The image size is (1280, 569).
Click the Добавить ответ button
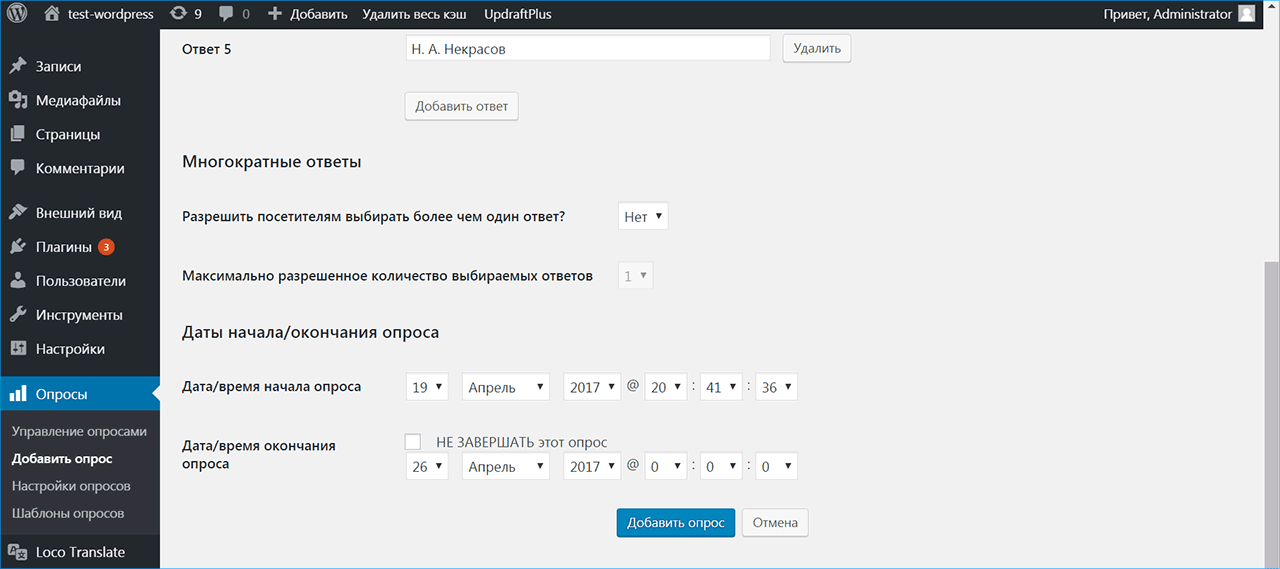[x=461, y=107]
